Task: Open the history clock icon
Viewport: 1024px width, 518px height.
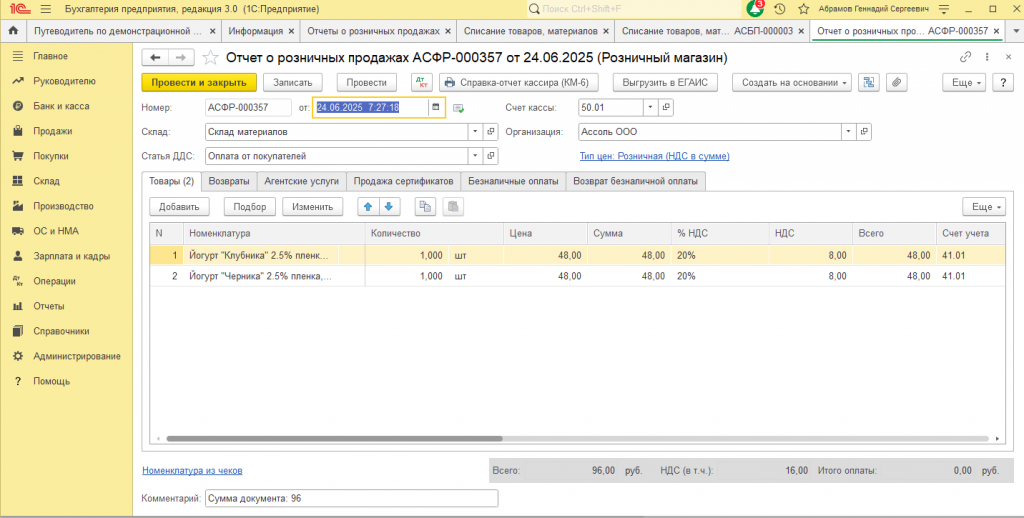Action: 779,9
